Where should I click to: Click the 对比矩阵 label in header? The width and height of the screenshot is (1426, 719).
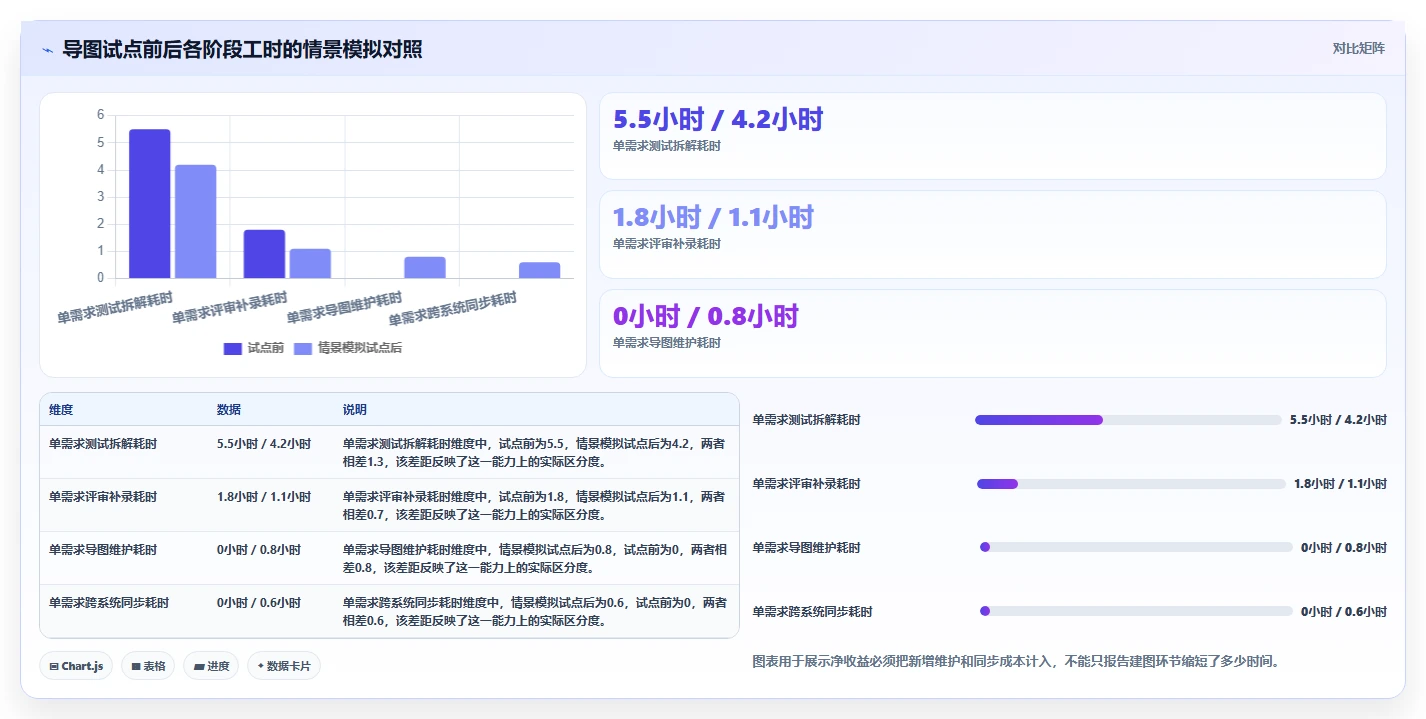tap(1358, 48)
